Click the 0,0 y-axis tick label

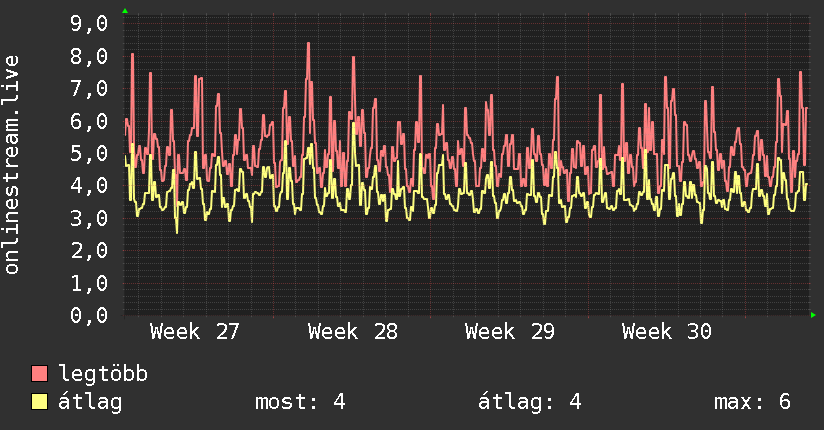pyautogui.click(x=89, y=315)
